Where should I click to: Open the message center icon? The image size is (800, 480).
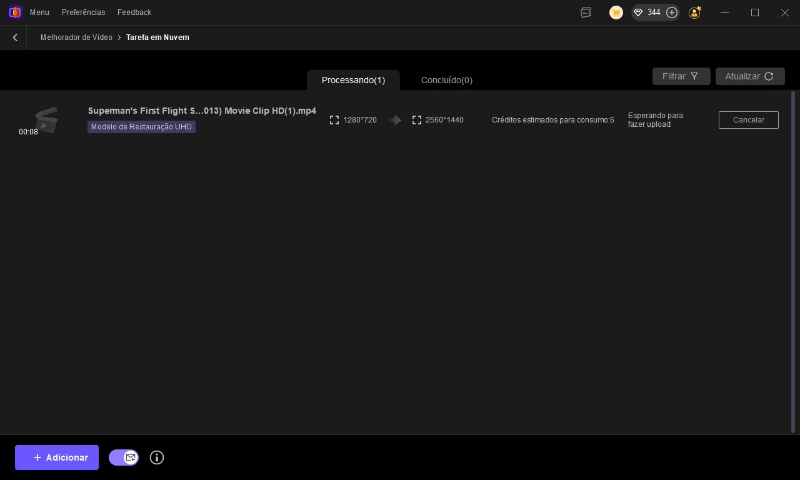[586, 13]
